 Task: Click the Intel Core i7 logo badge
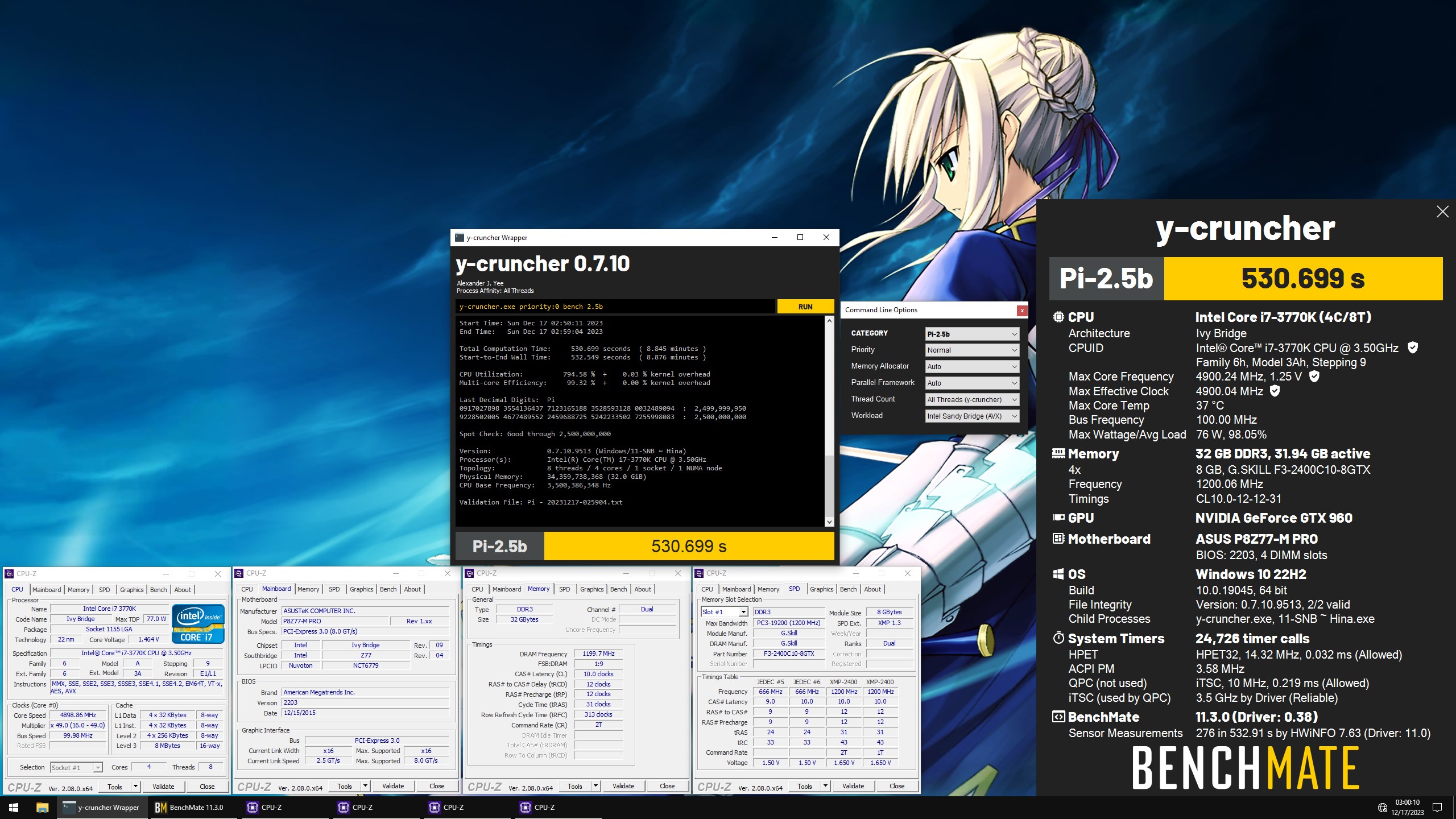pos(198,624)
